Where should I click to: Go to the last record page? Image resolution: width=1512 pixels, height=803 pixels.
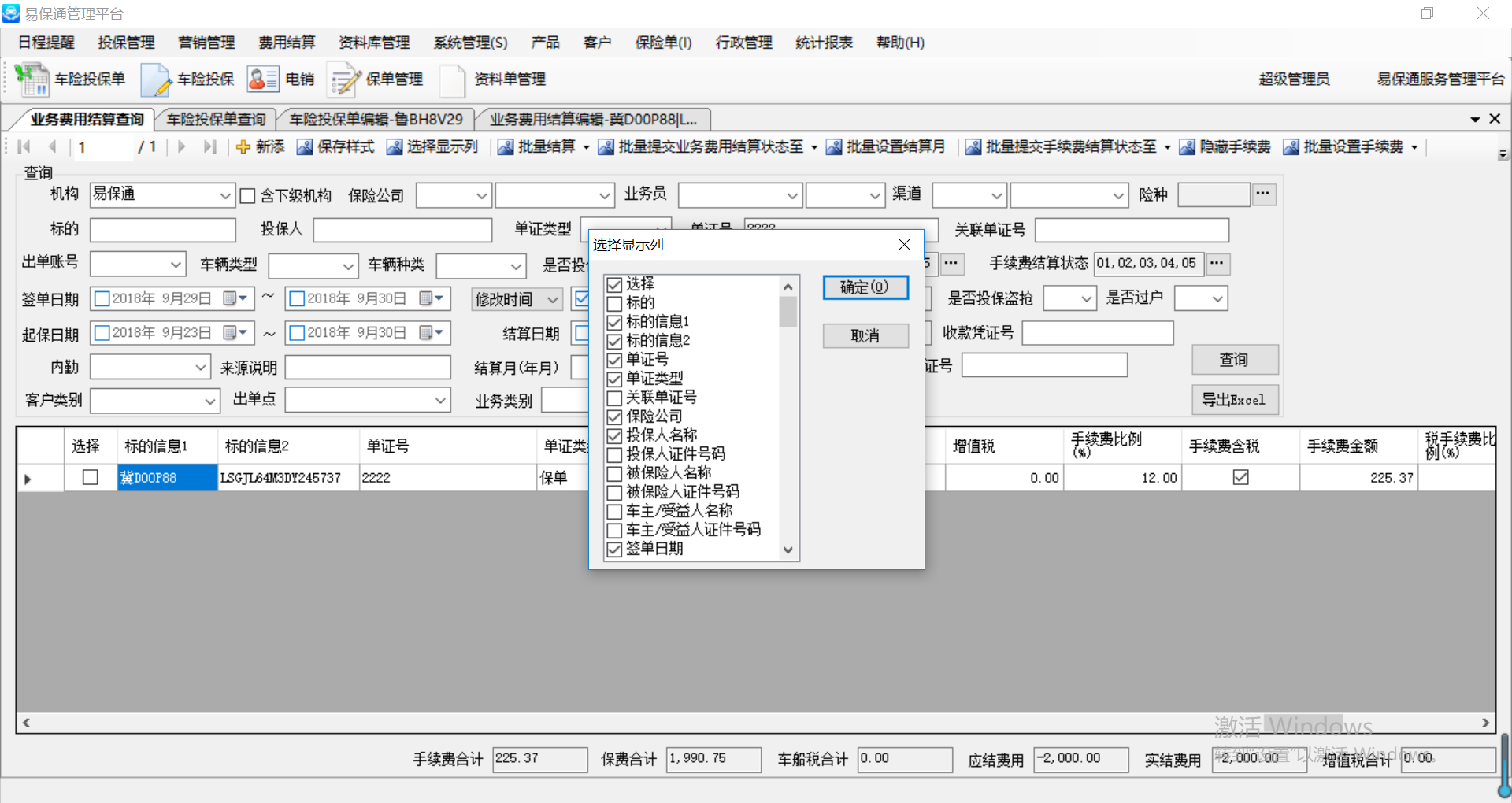coord(209,147)
